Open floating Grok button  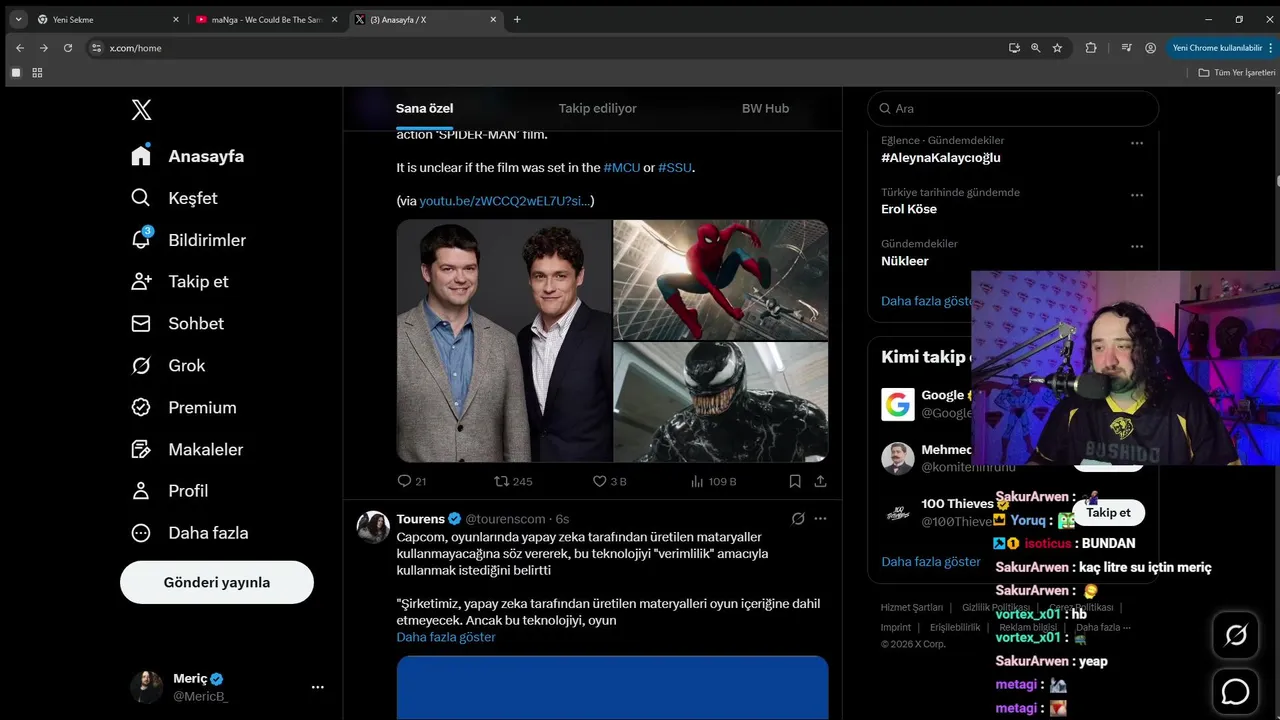tap(1236, 635)
